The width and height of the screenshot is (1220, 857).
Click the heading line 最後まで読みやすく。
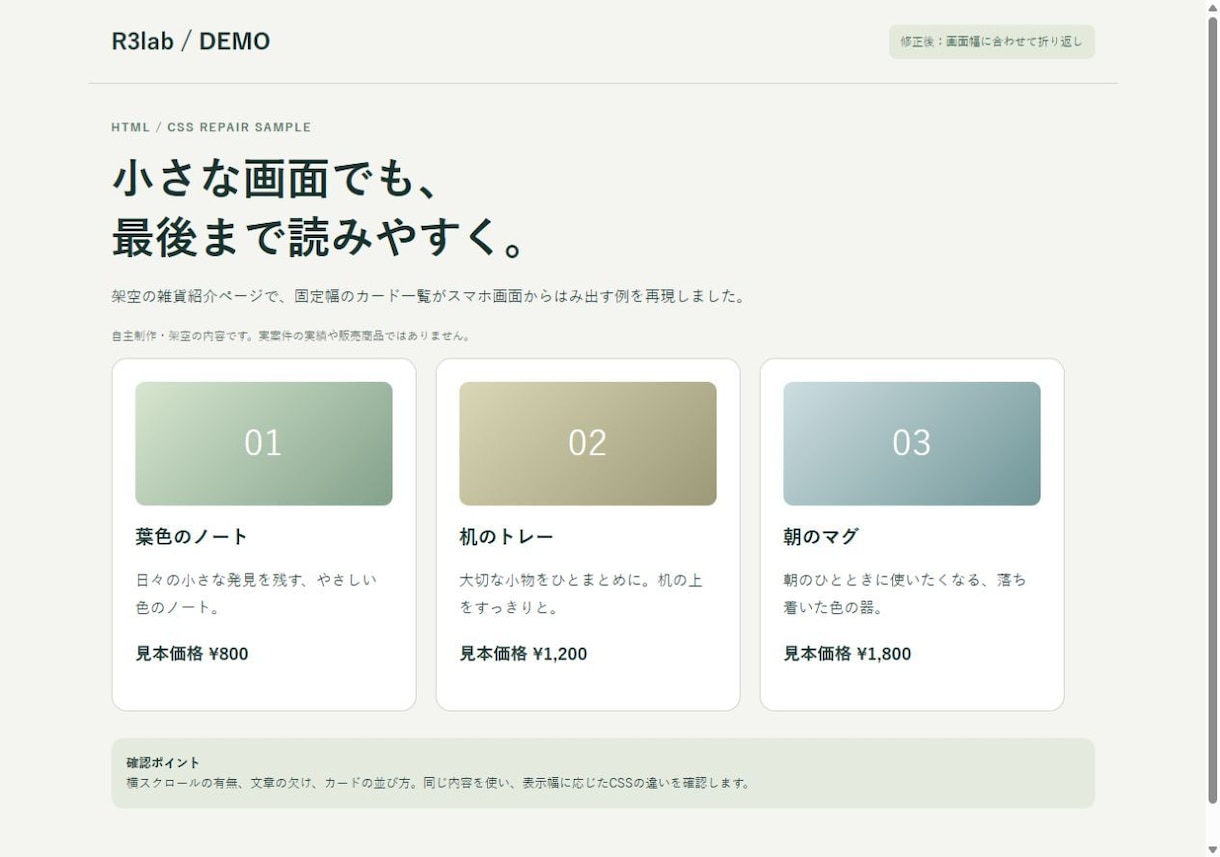click(320, 238)
